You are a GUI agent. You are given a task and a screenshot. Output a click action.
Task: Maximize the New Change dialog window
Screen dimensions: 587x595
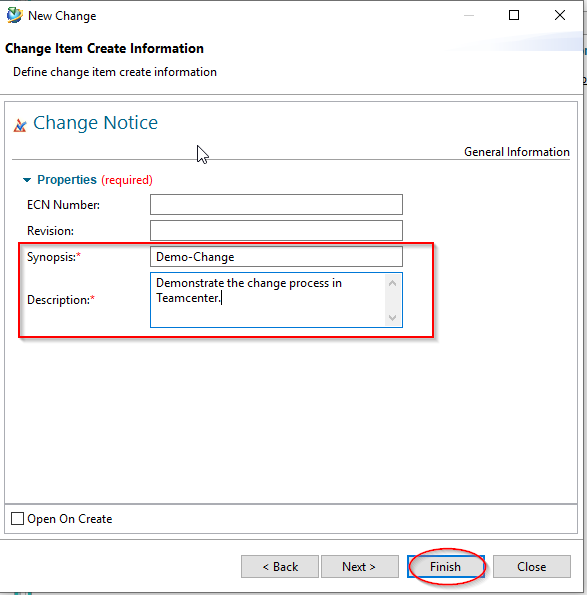(514, 15)
